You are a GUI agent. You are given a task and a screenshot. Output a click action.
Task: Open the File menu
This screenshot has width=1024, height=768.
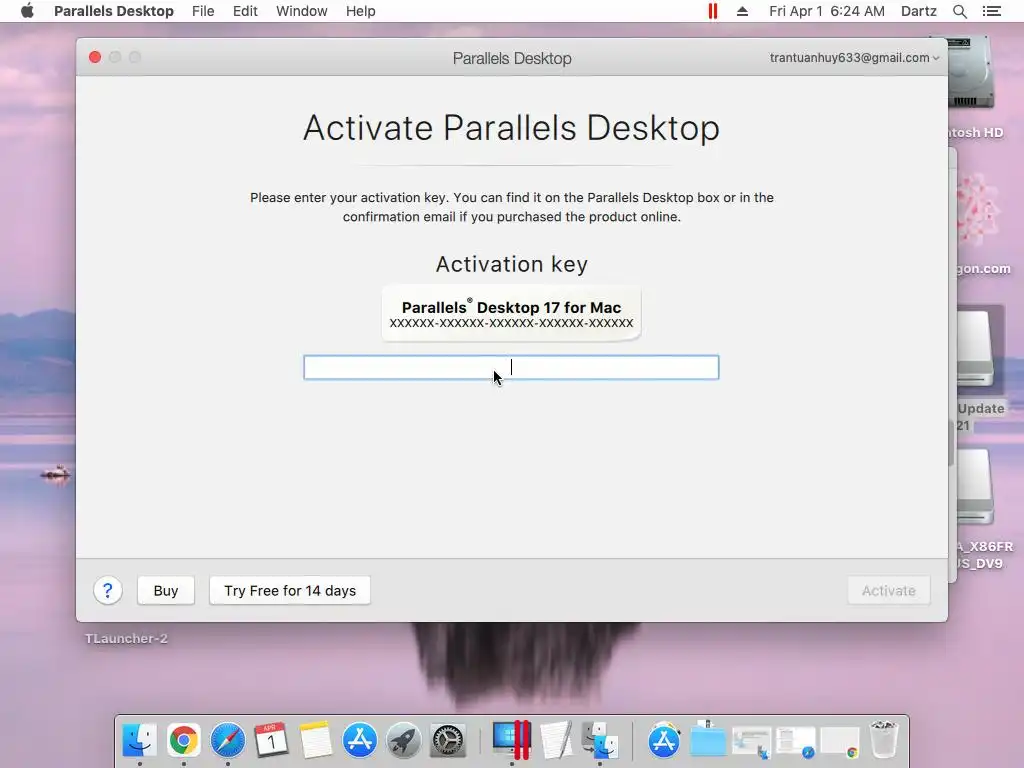(203, 11)
